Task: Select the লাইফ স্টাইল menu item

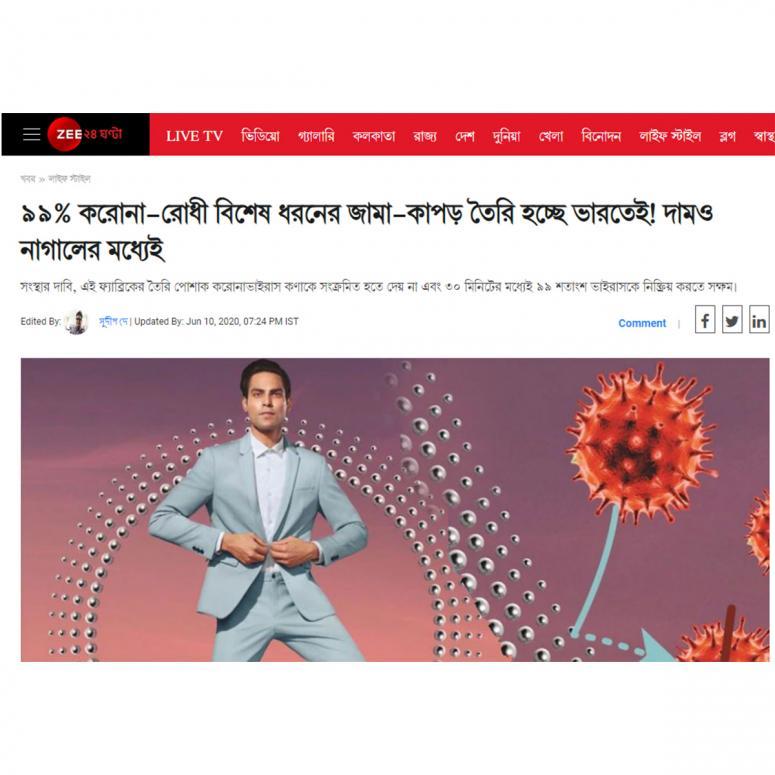Action: click(670, 135)
